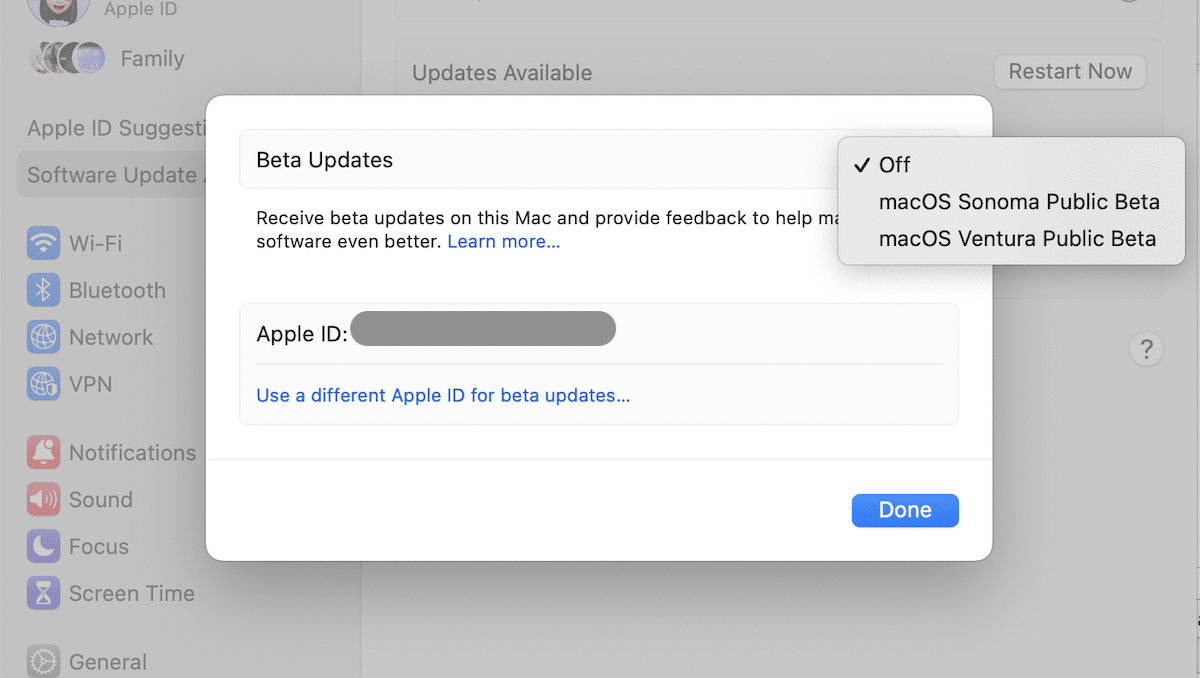Open Sound settings via the speaker icon
This screenshot has height=678, width=1200.
click(42, 499)
